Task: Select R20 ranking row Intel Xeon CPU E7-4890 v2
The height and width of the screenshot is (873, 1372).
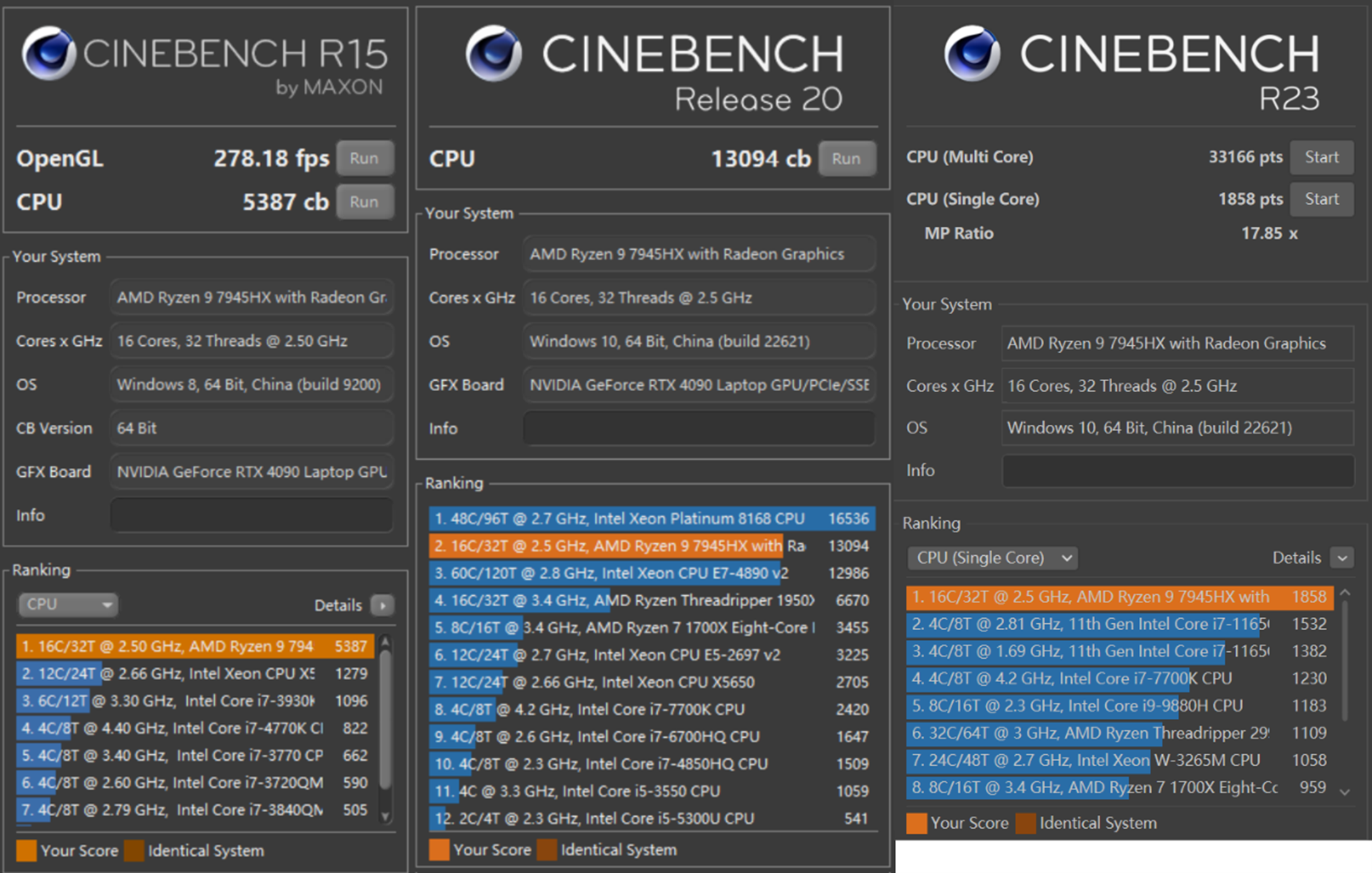Action: 652,573
